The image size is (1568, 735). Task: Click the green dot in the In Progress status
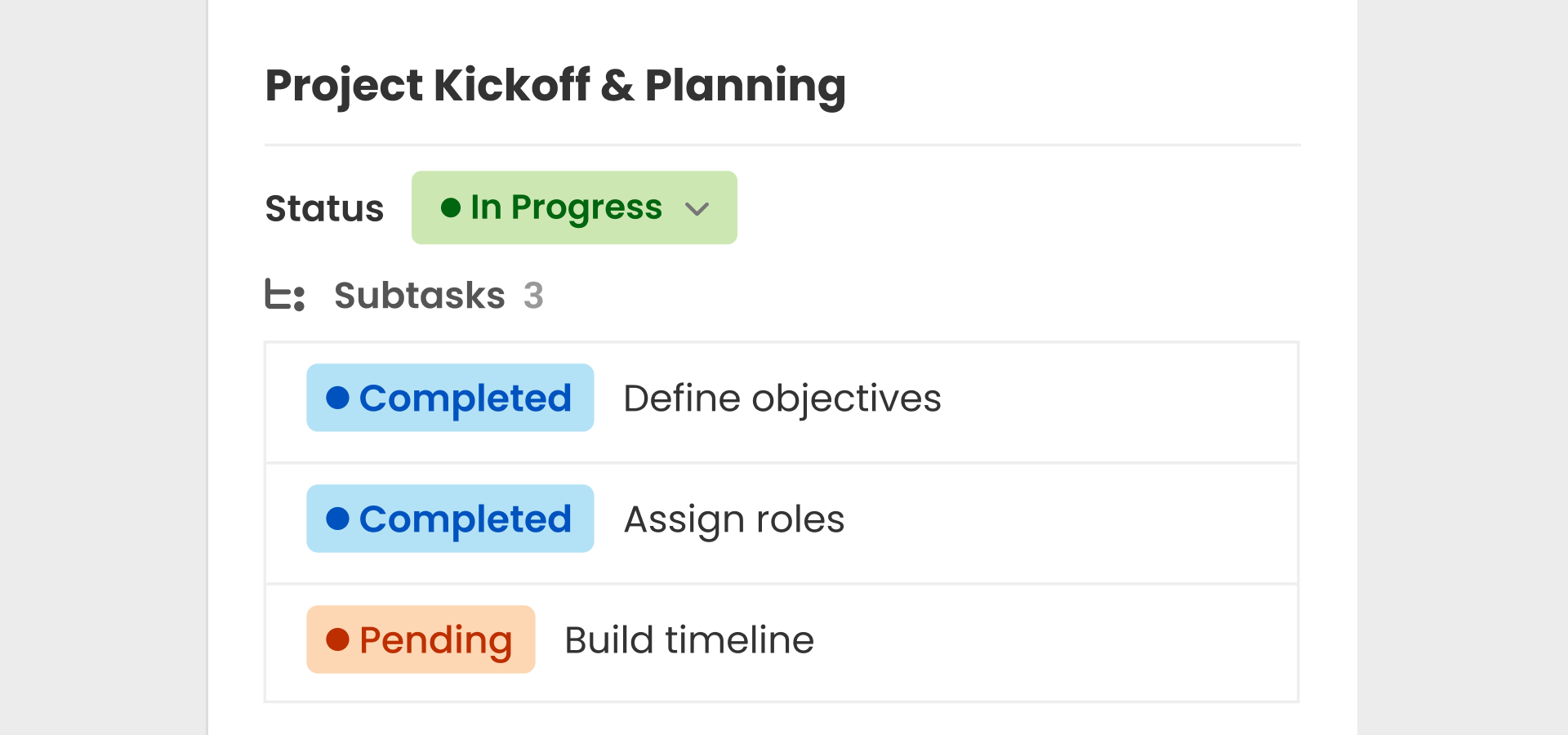pyautogui.click(x=450, y=207)
